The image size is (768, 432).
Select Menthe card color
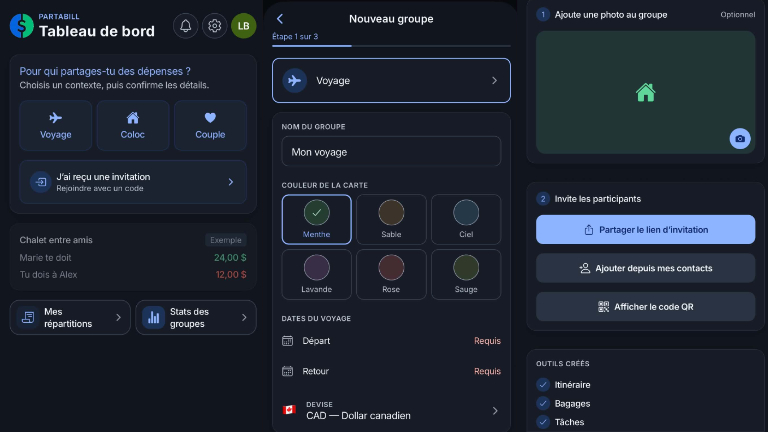[x=316, y=219]
